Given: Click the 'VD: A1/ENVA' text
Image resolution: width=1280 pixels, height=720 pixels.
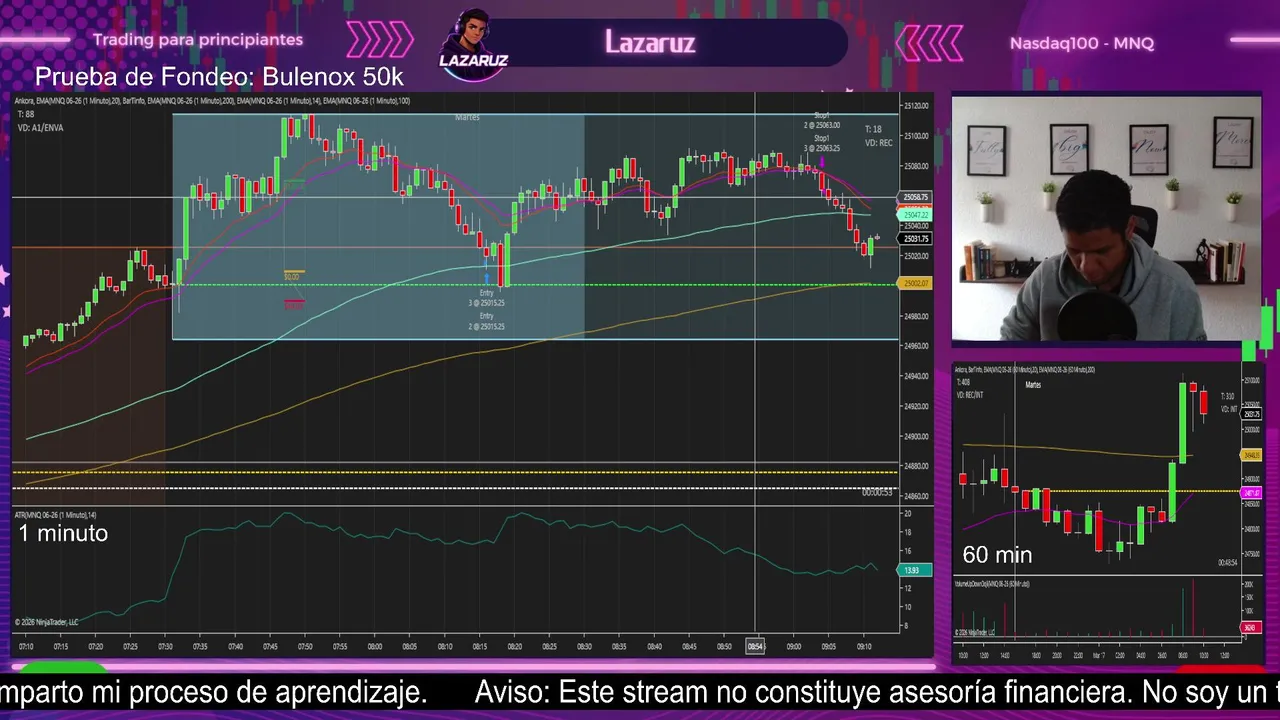Looking at the screenshot, I should [40, 128].
